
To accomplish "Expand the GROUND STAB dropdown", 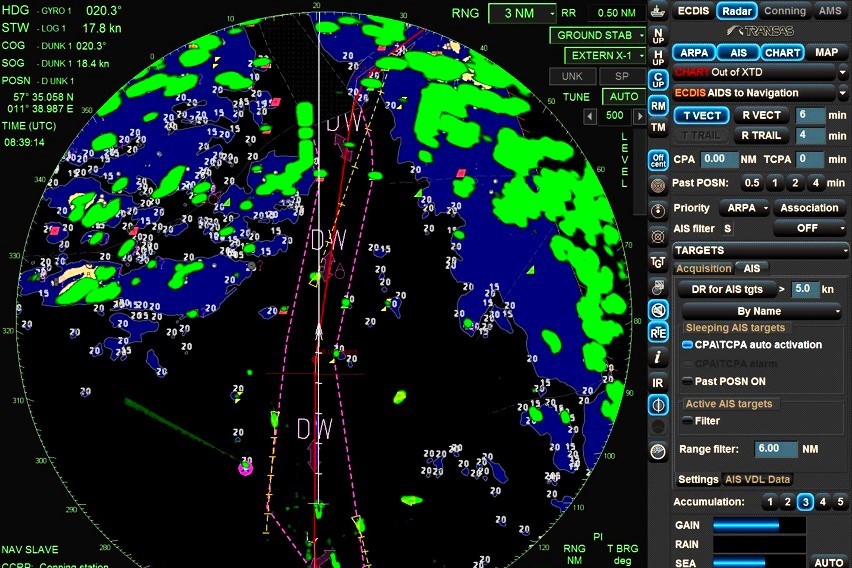I will point(598,35).
